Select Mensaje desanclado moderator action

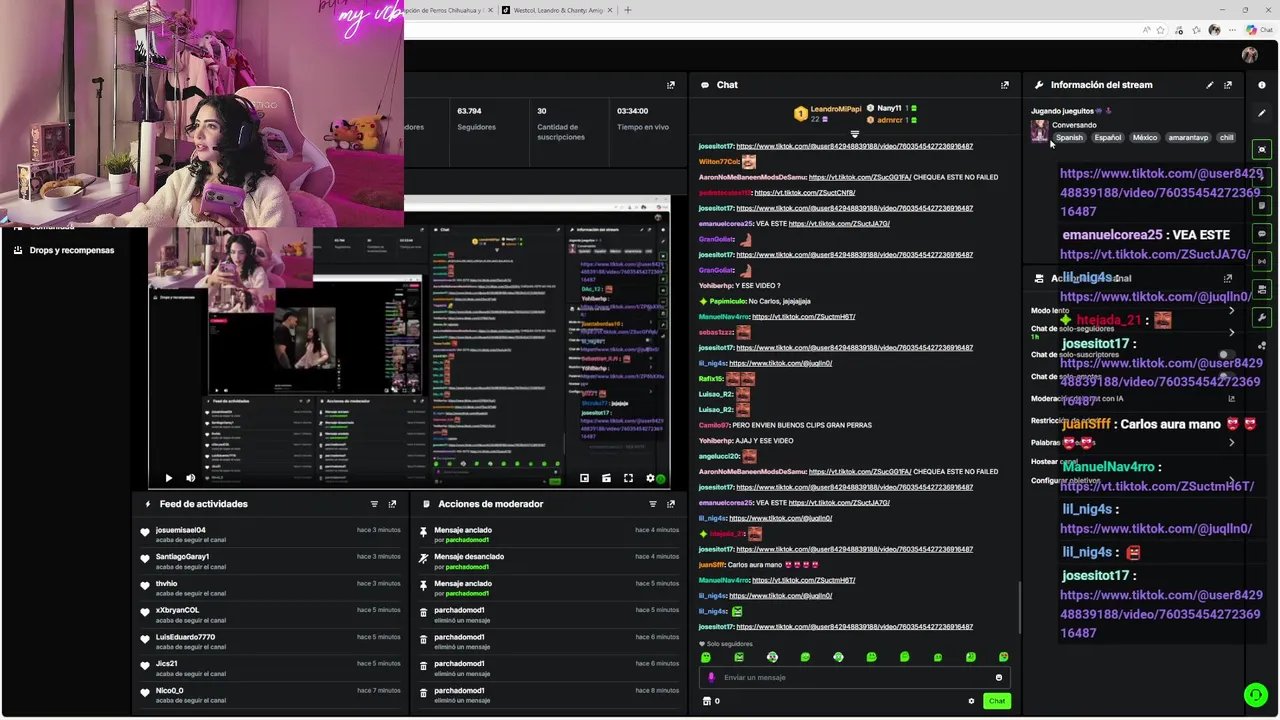coord(549,561)
